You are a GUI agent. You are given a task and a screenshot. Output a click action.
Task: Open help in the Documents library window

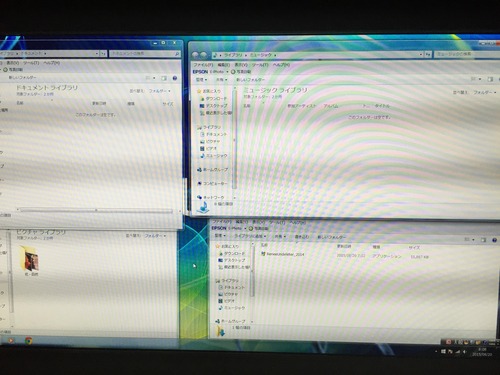(175, 78)
